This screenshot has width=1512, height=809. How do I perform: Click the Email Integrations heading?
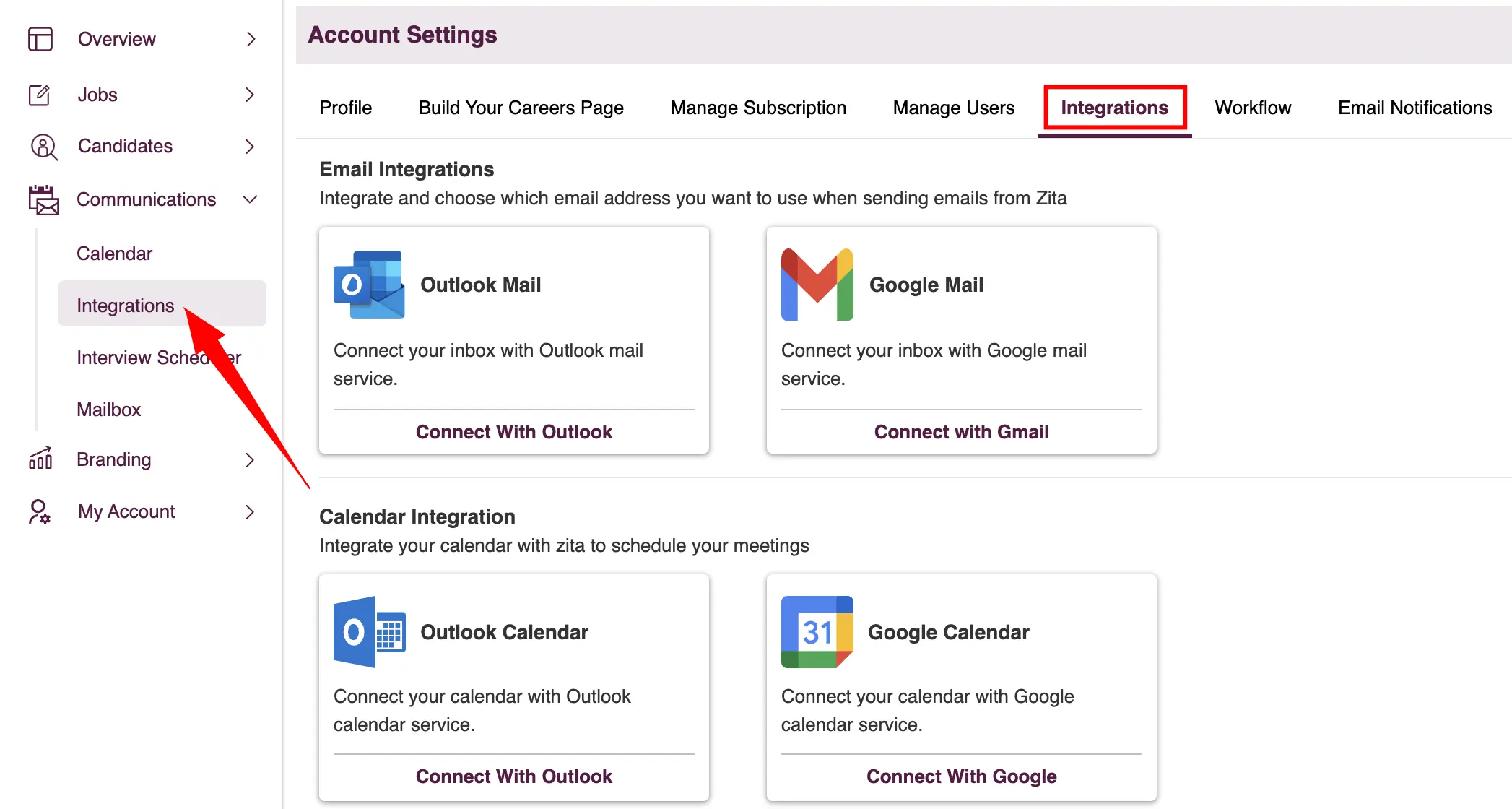pos(407,169)
